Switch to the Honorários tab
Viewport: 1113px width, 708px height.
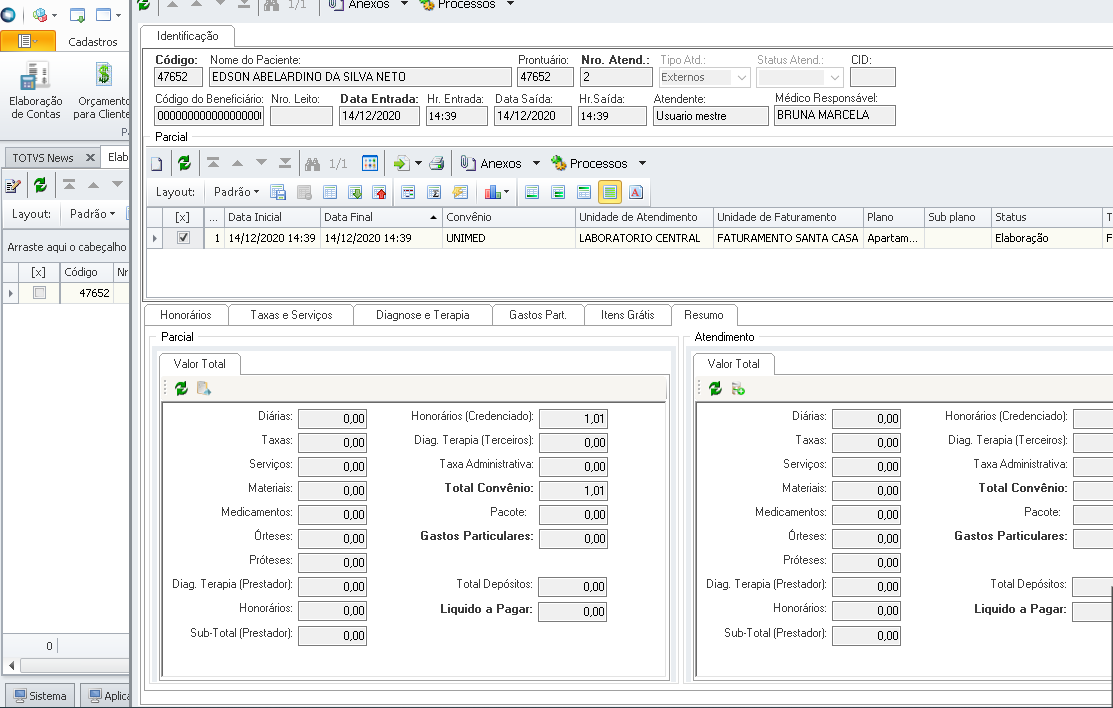(x=186, y=315)
